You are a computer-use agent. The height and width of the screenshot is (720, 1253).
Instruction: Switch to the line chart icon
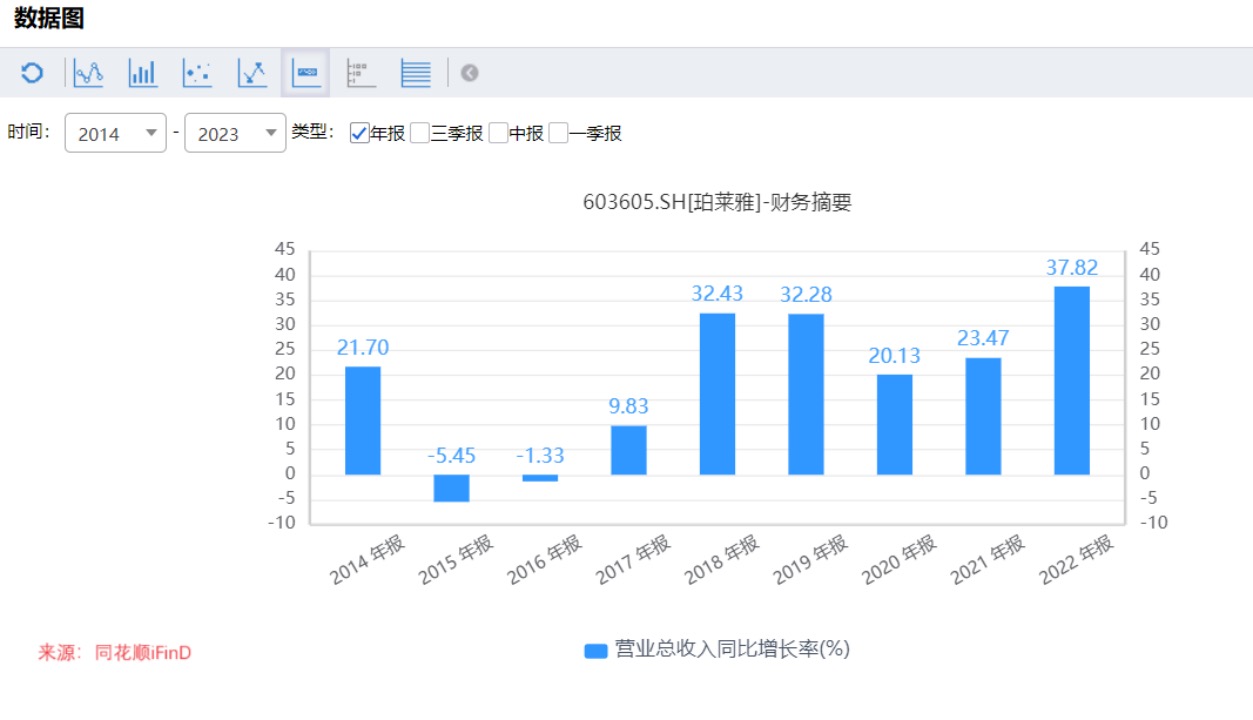point(88,73)
